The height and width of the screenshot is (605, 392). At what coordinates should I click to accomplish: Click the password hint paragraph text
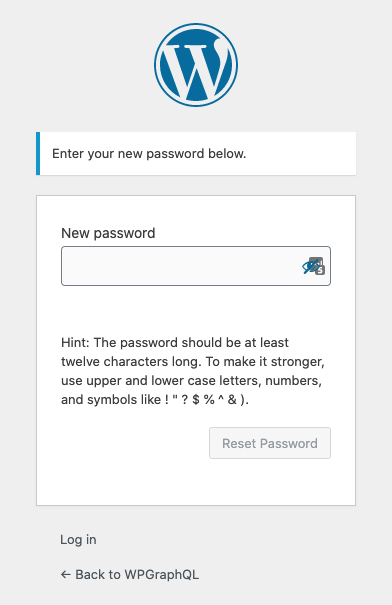(193, 371)
